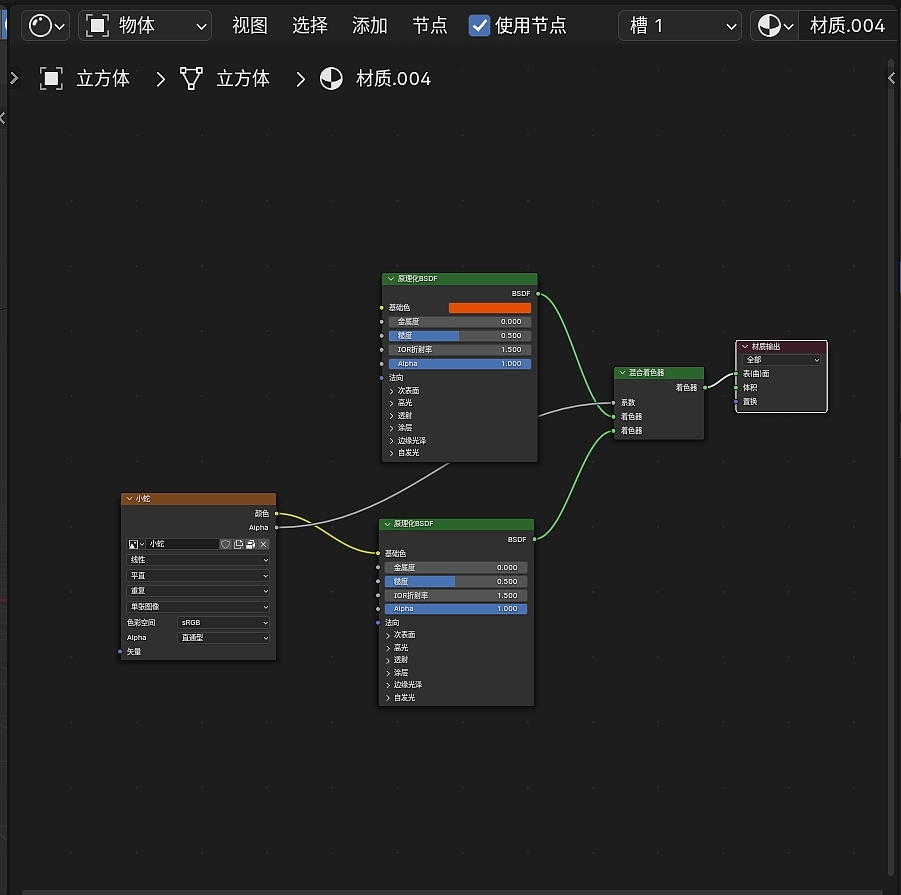The width and height of the screenshot is (901, 895).
Task: Click 糙度 slider in upper 原理化BSDF node
Action: (x=460, y=335)
